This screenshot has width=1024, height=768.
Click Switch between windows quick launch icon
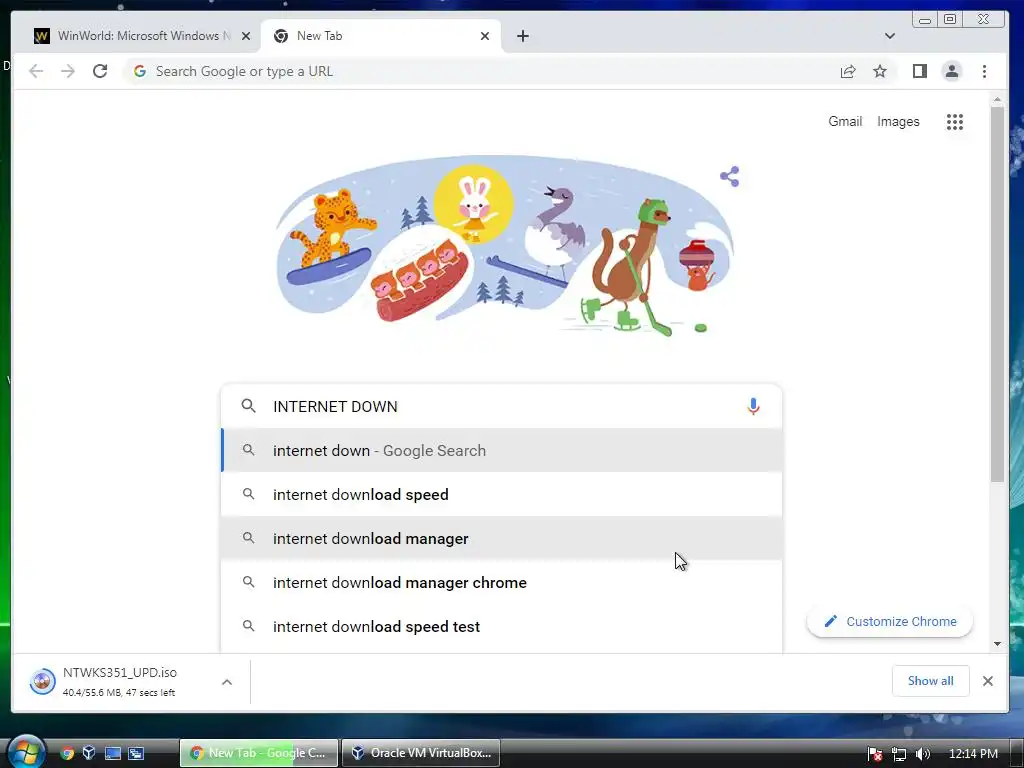pos(136,753)
